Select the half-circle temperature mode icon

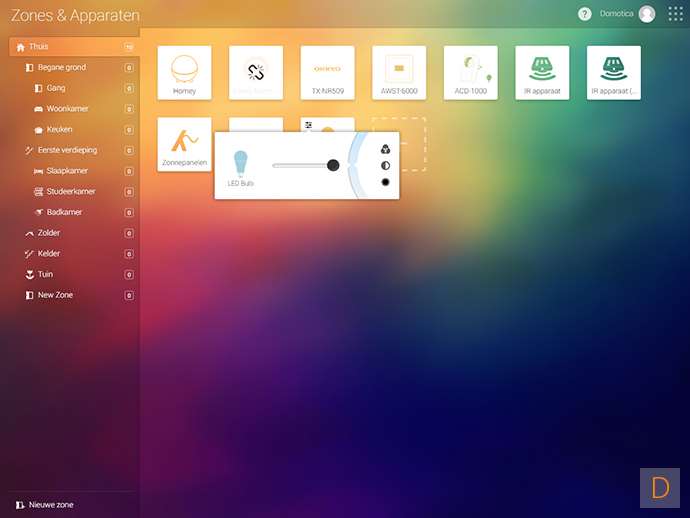tap(385, 166)
